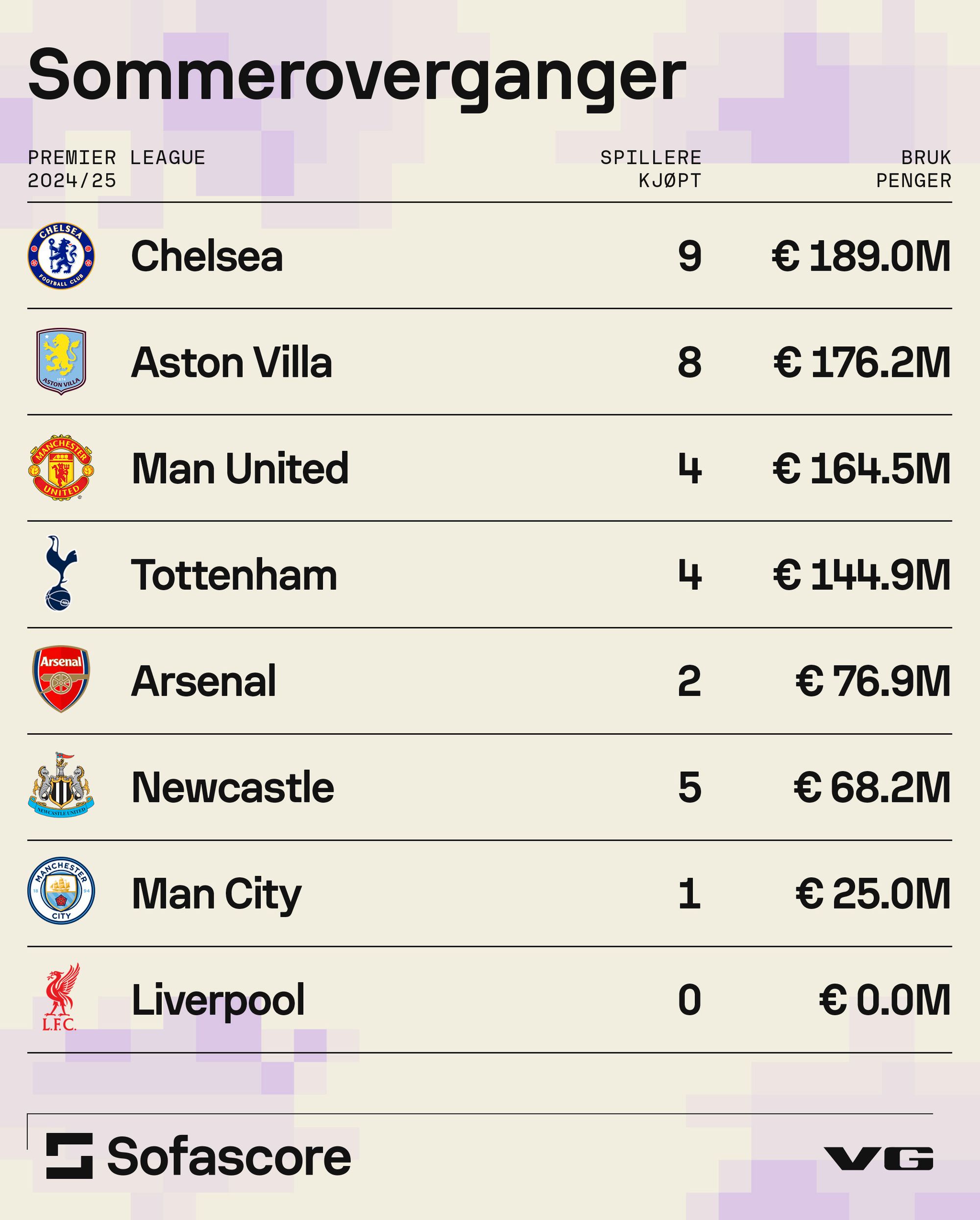This screenshot has width=980, height=1220.
Task: Click the Man United team name
Action: [240, 469]
